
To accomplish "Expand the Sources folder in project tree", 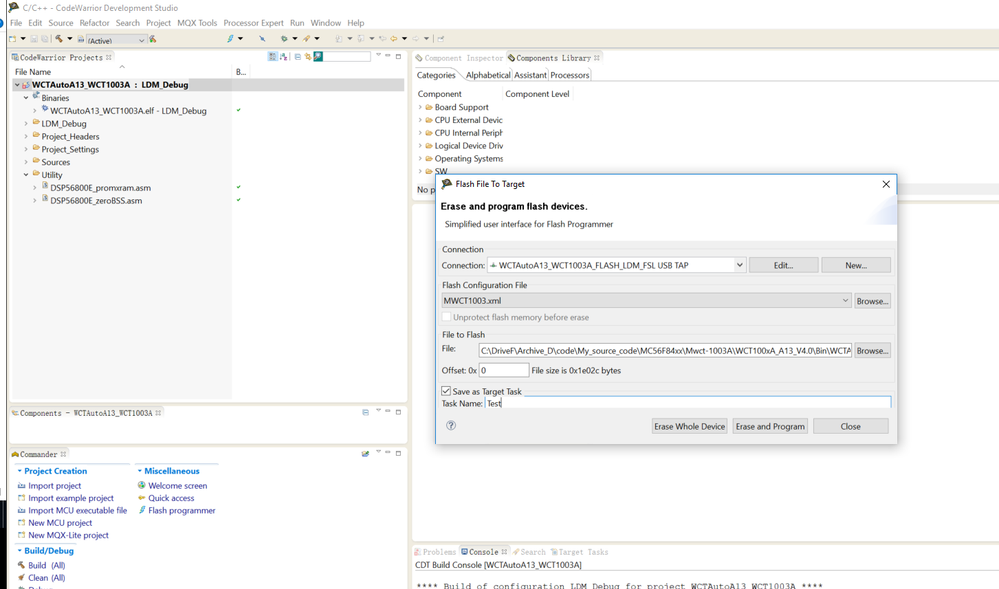I will coord(26,162).
